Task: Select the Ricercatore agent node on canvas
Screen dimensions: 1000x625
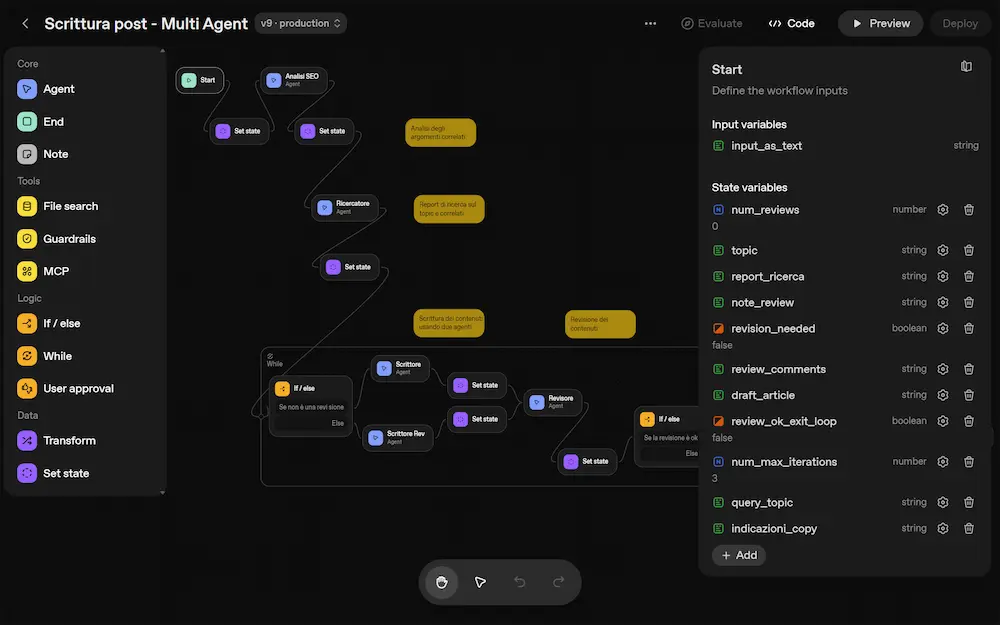Action: (x=344, y=207)
